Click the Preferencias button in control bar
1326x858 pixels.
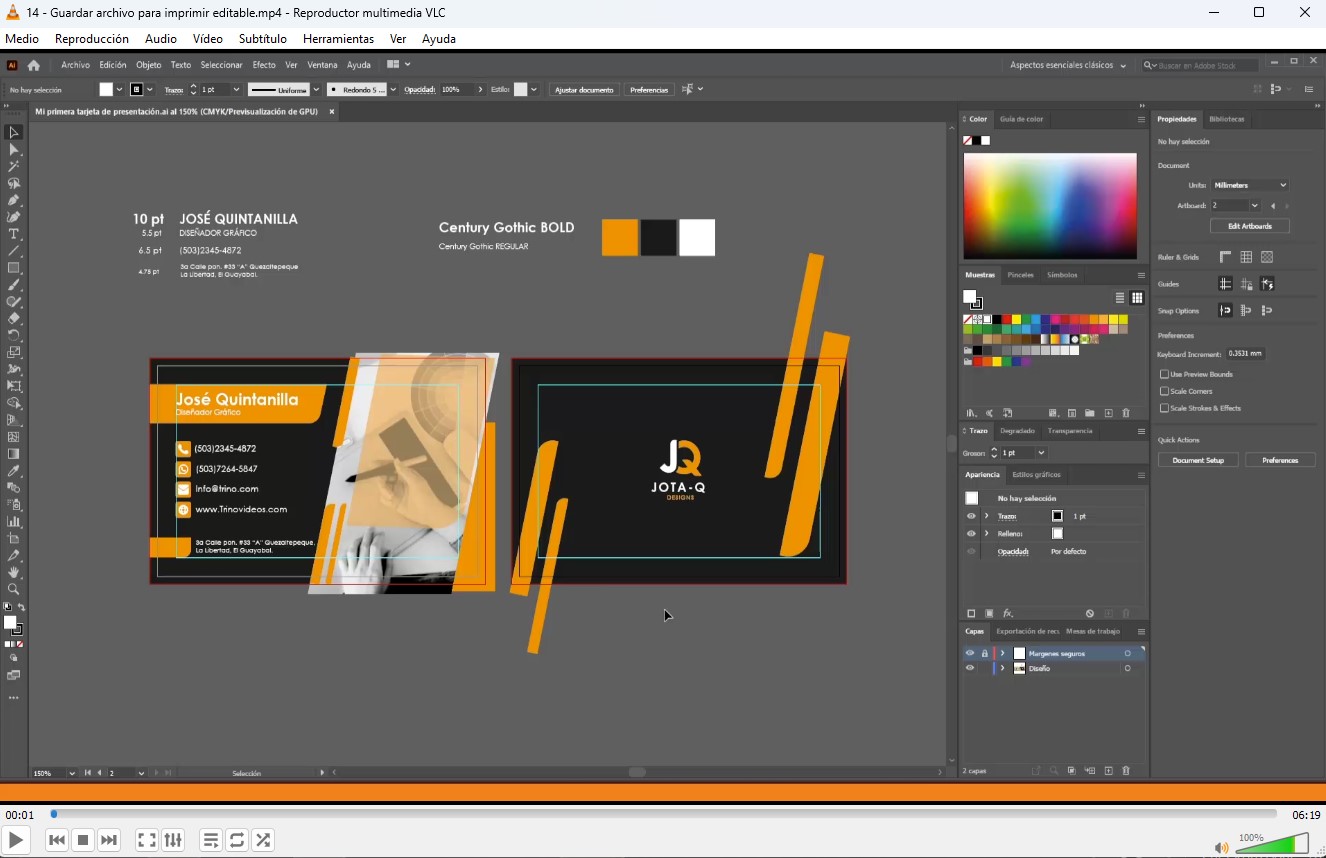point(649,90)
